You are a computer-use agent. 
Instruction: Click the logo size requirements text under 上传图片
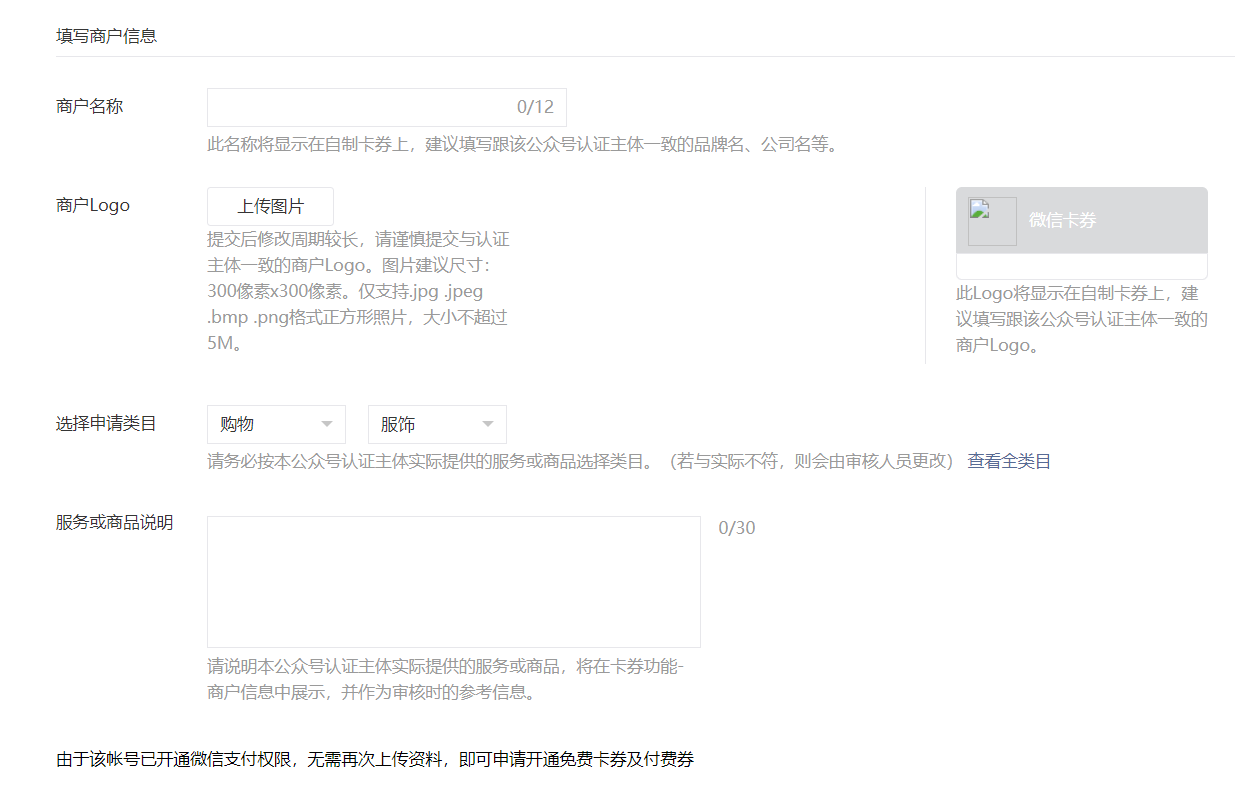pos(358,291)
